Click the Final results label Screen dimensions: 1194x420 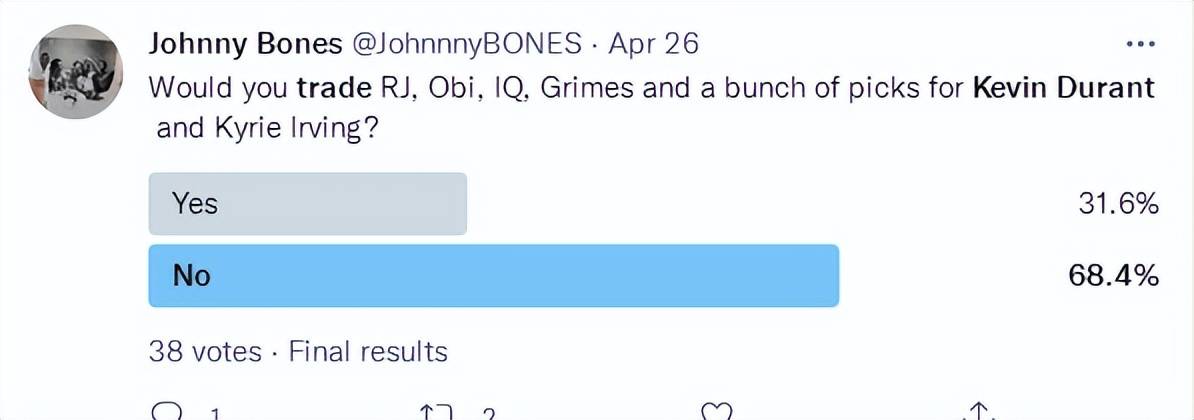click(x=369, y=352)
